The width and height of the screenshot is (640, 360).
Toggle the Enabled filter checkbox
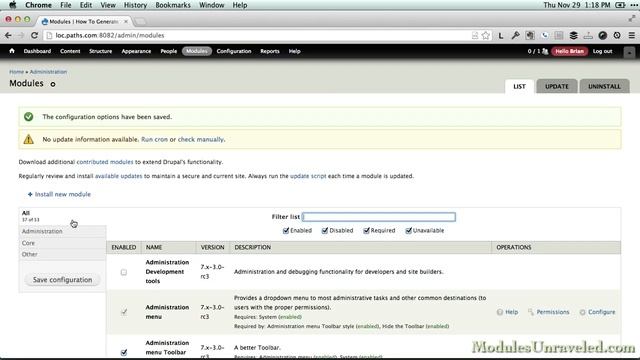pos(286,231)
